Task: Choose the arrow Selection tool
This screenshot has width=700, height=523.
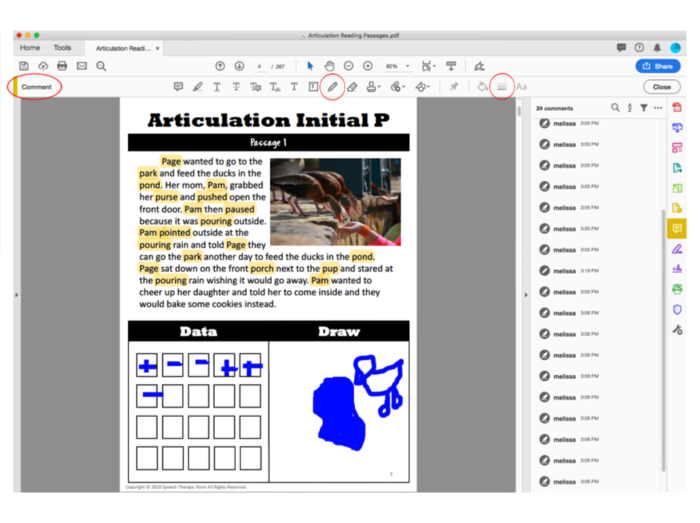Action: 310,66
